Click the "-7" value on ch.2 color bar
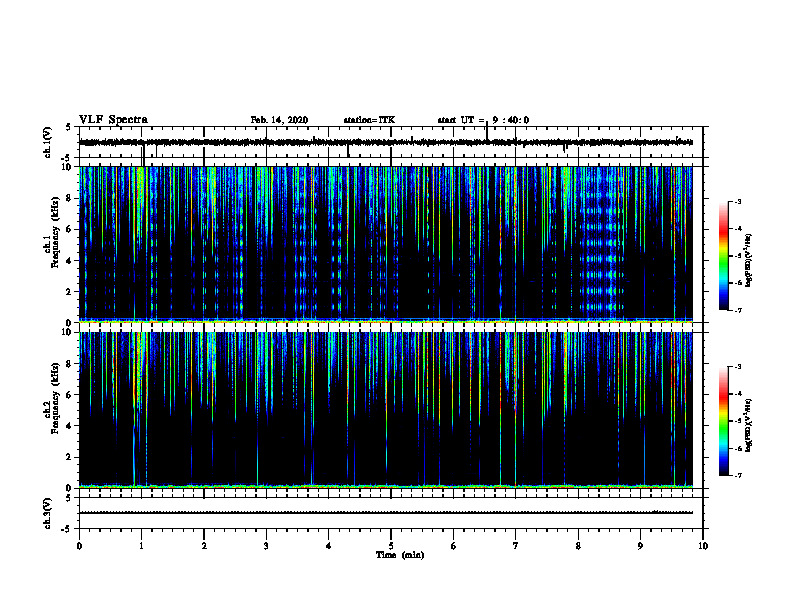 737,475
